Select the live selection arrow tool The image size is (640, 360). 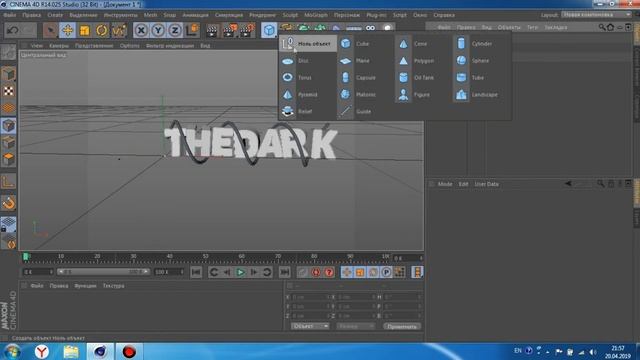pyautogui.click(x=50, y=30)
